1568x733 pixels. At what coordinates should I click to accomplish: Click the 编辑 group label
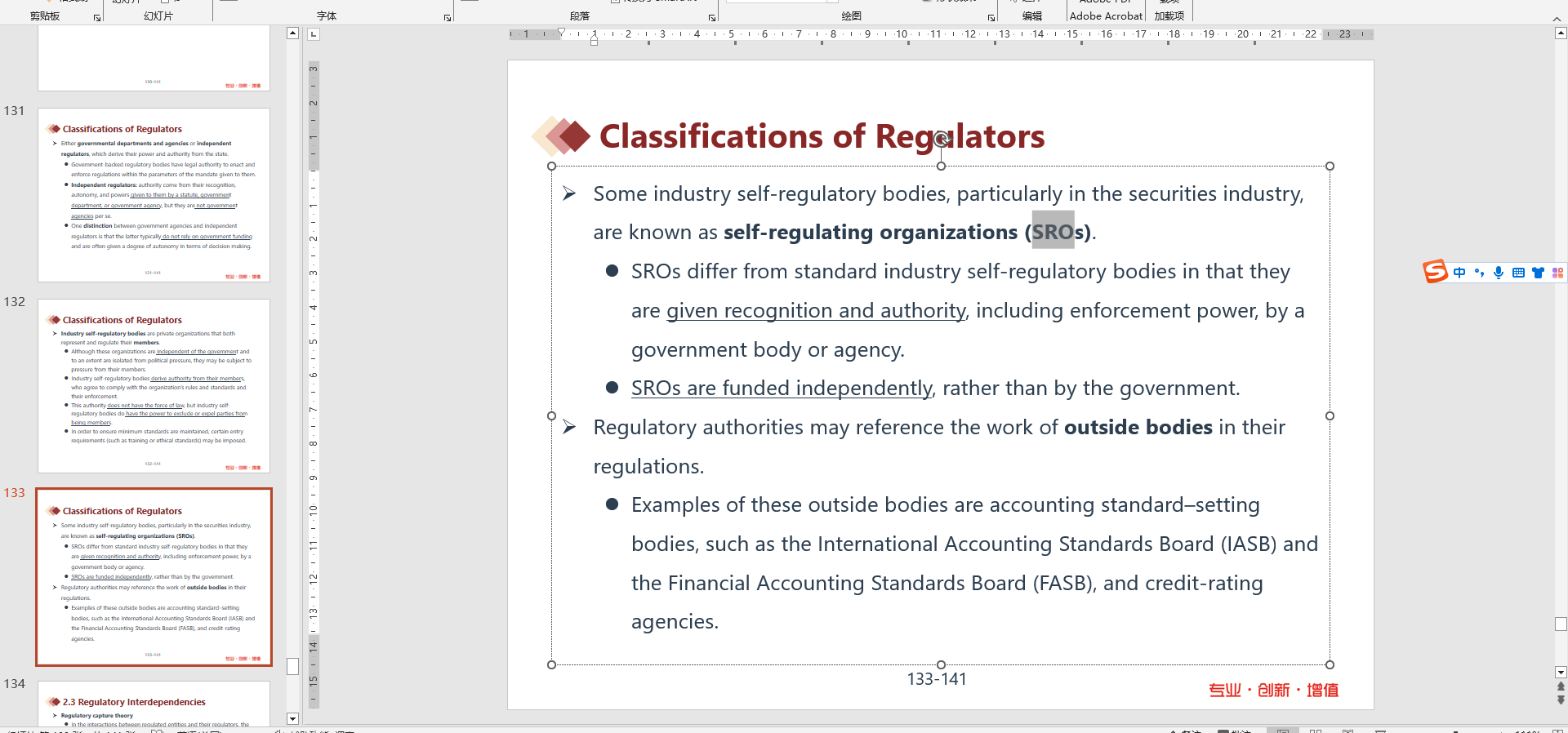pyautogui.click(x=1032, y=16)
